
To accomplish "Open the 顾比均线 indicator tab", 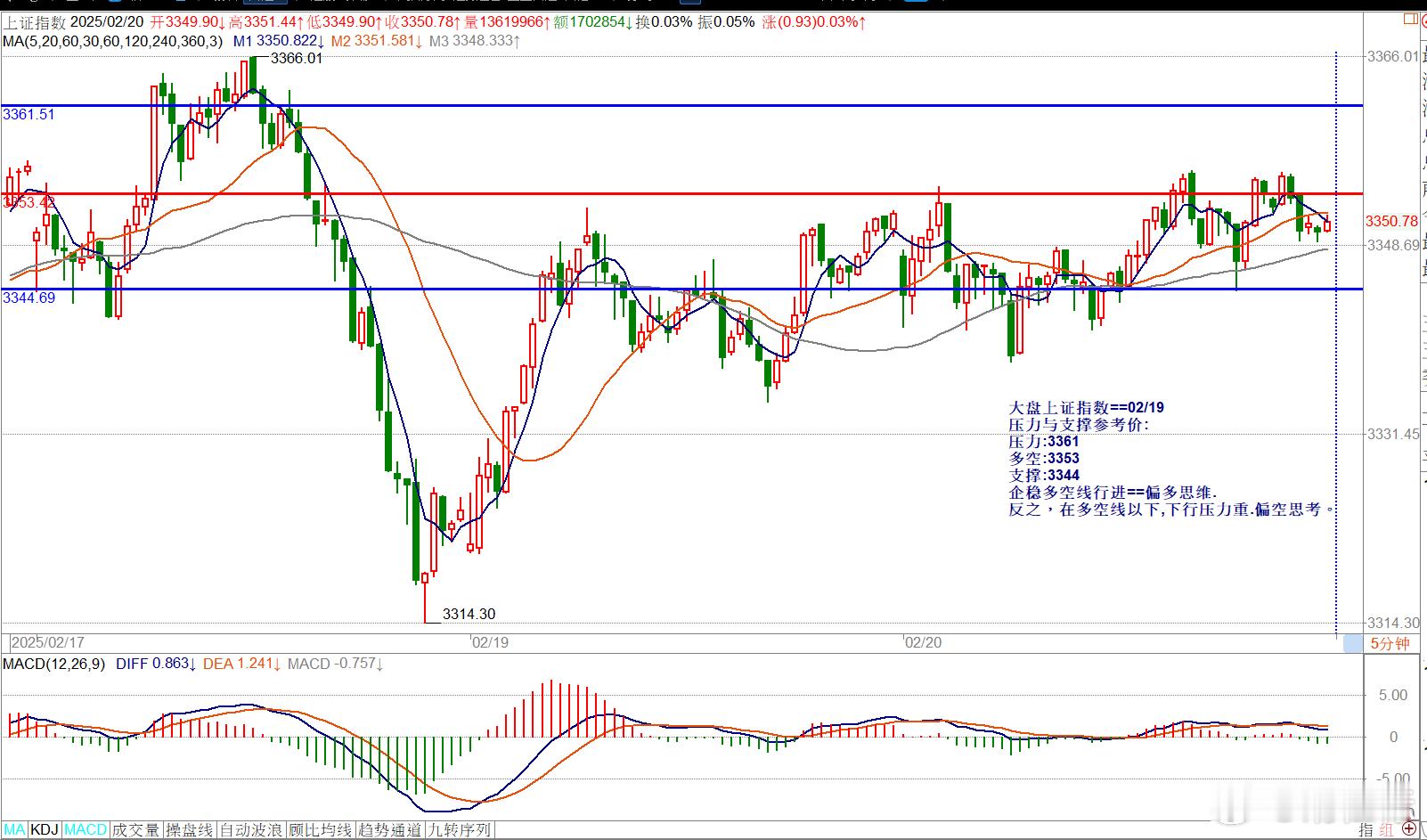I will (x=321, y=830).
